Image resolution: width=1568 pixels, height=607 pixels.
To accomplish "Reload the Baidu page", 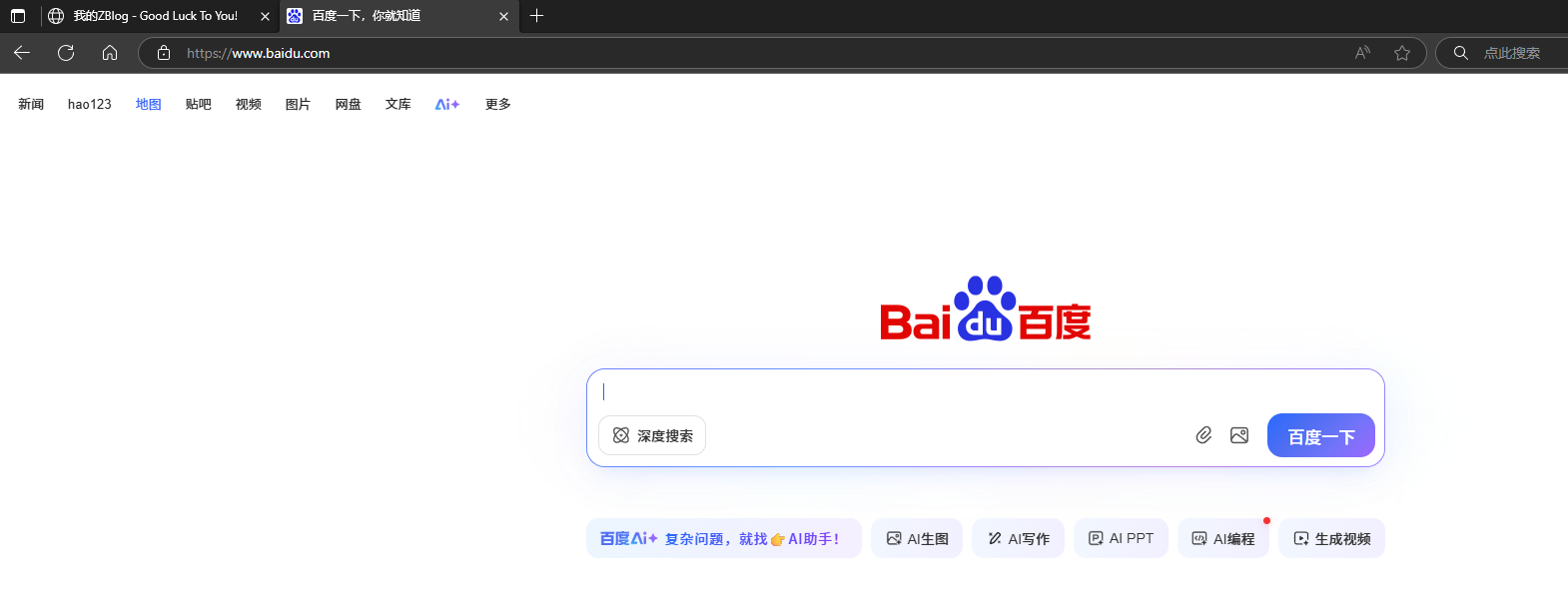I will point(66,53).
